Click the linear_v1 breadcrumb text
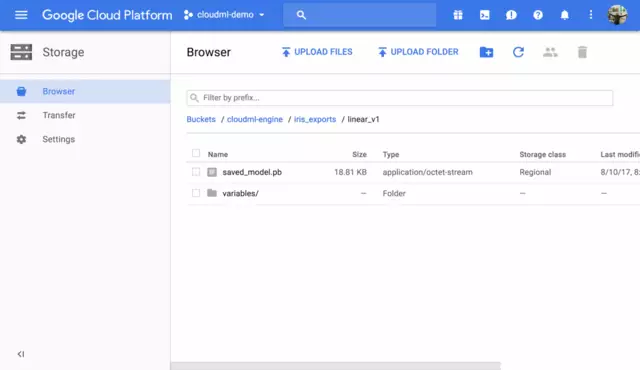The height and width of the screenshot is (370, 640). (x=363, y=120)
